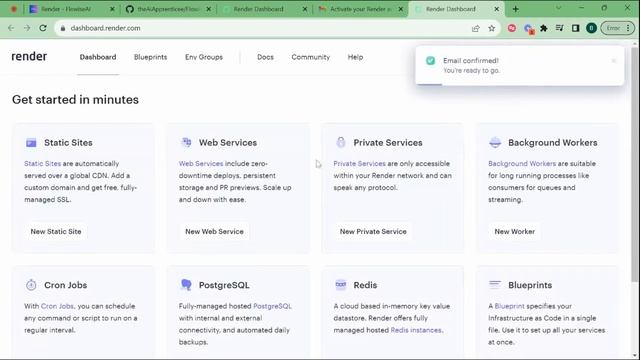Open the tab search dropdown arrow
This screenshot has width=640, height=360.
click(558, 8)
